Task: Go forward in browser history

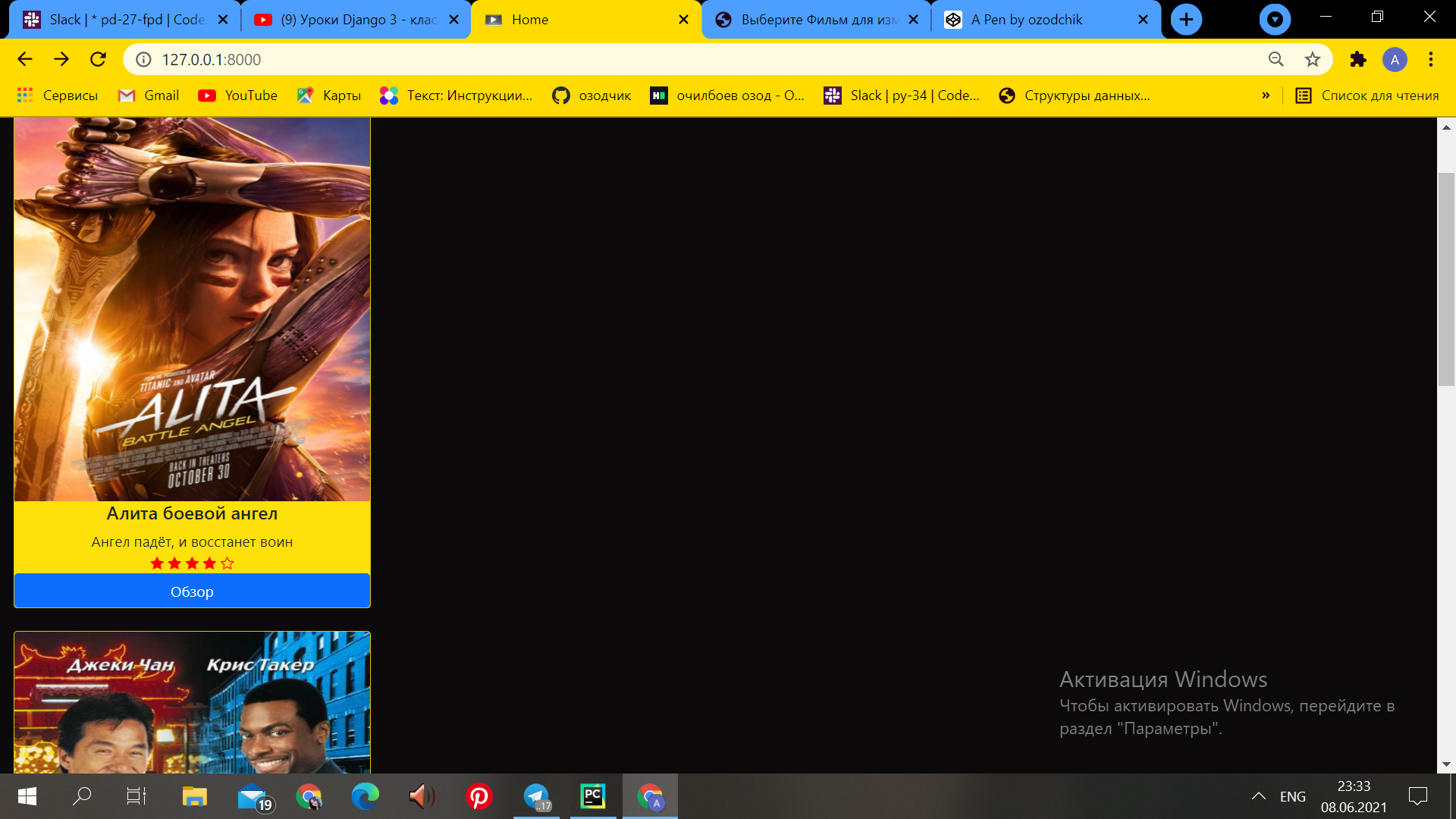Action: (x=61, y=59)
